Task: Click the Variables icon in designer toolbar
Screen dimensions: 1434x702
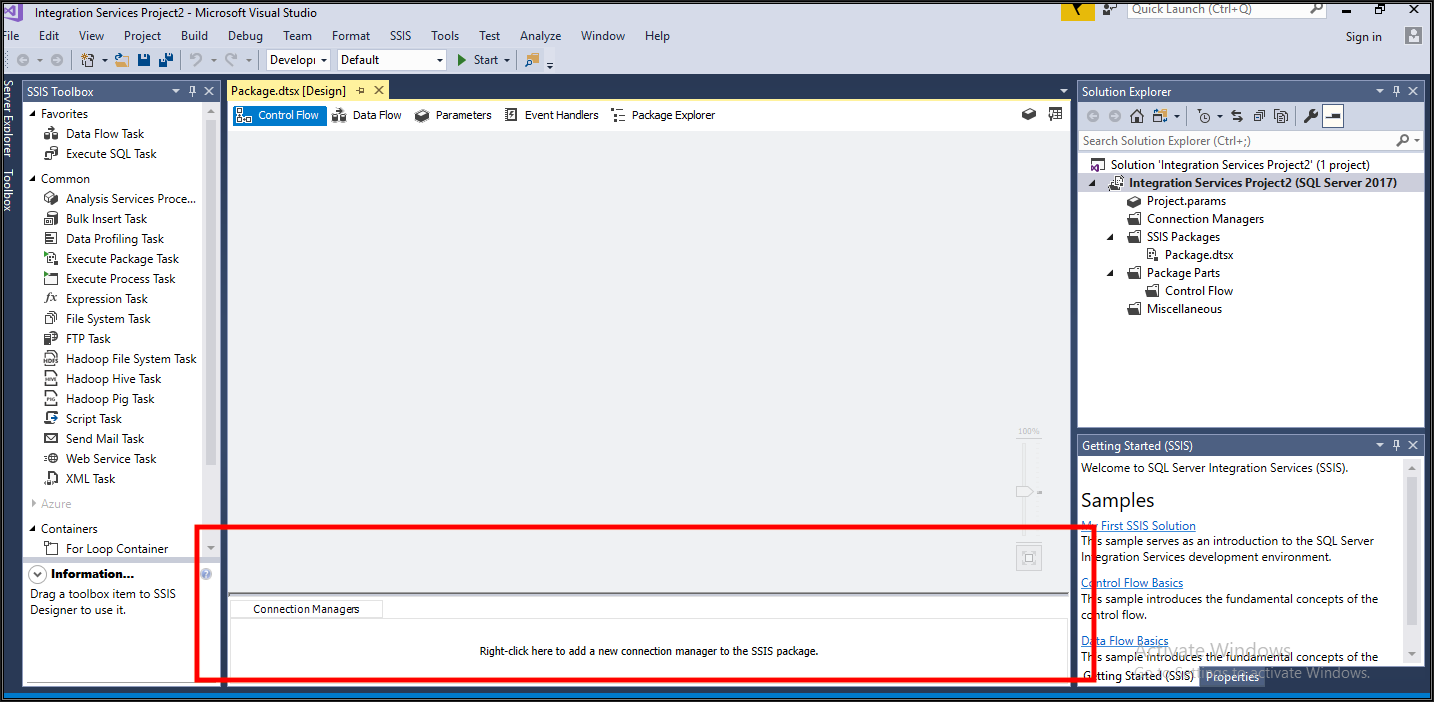Action: tap(1055, 115)
